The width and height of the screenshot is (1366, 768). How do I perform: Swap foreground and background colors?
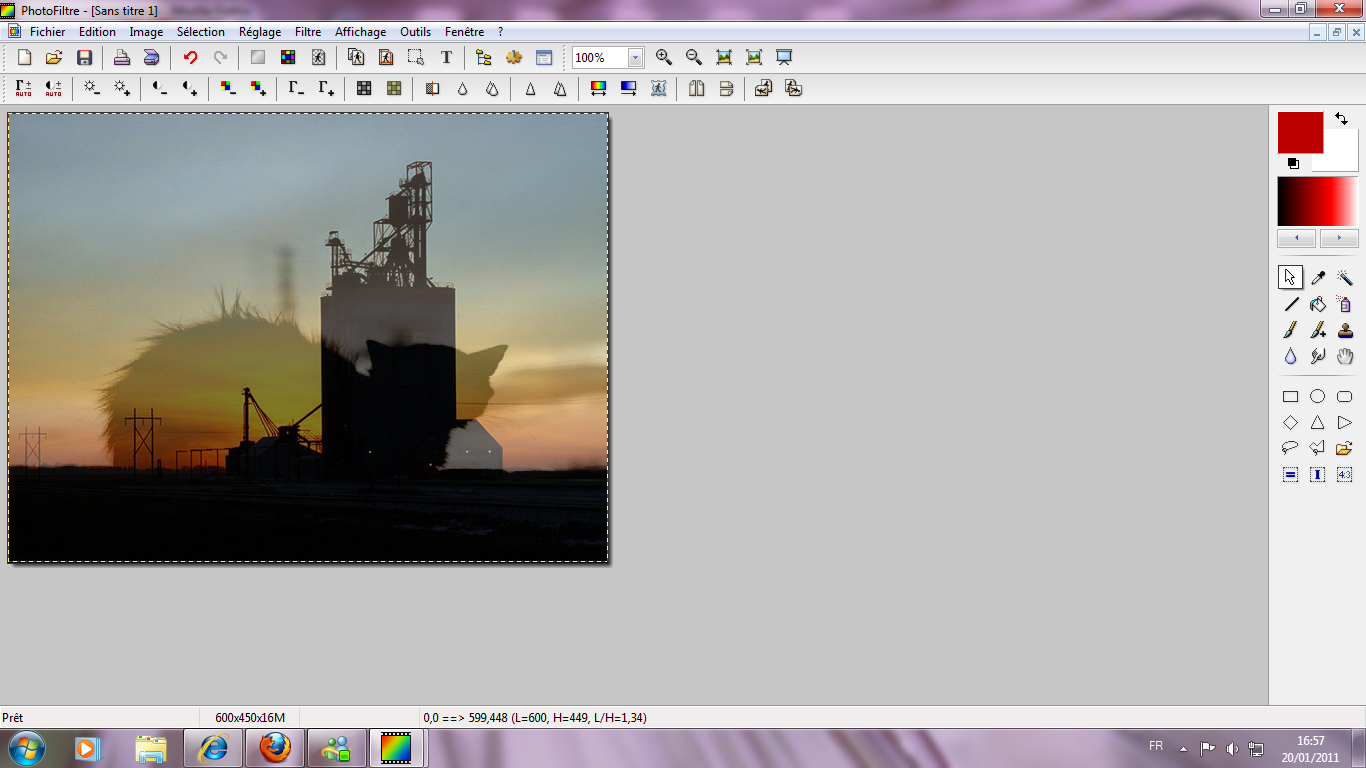(x=1341, y=118)
